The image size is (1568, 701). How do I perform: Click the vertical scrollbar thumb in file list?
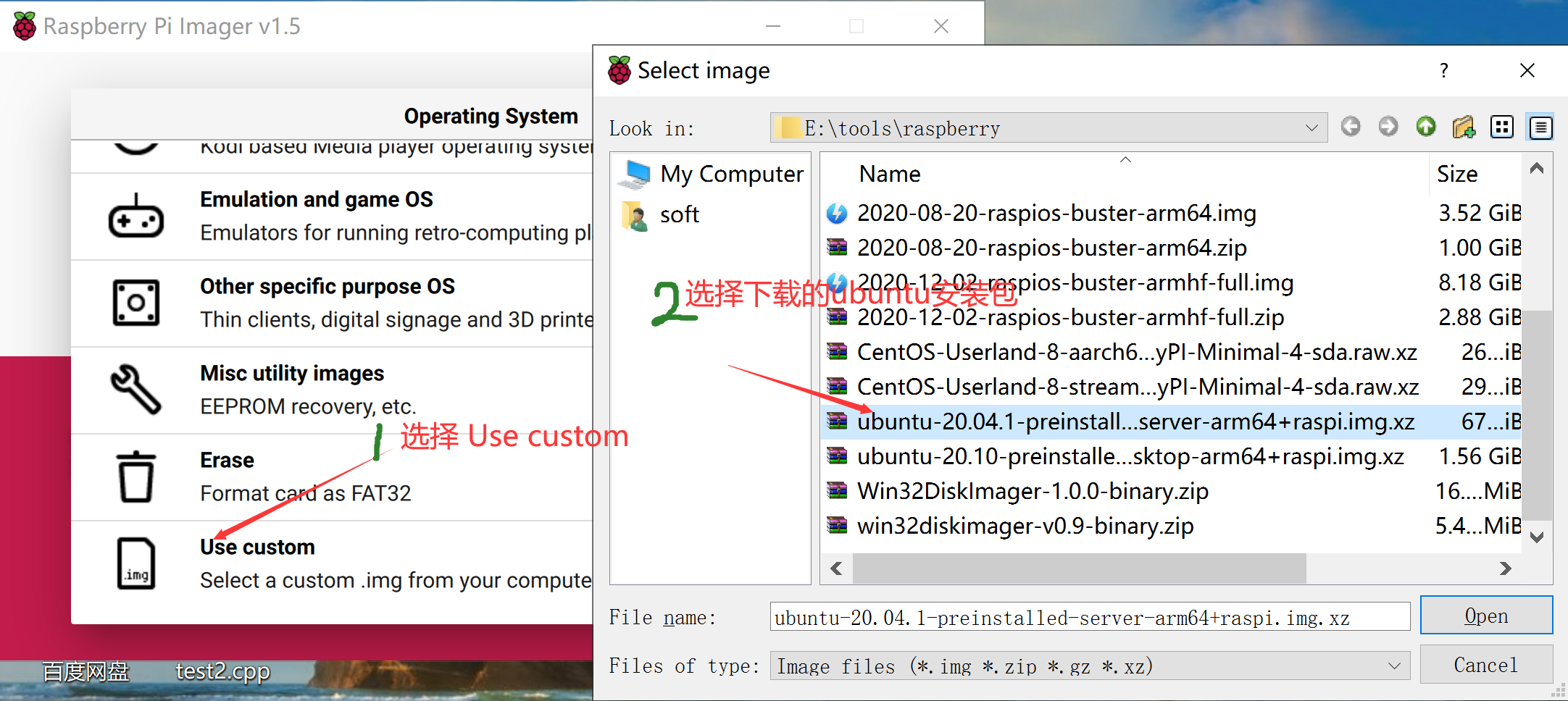pyautogui.click(x=1537, y=416)
